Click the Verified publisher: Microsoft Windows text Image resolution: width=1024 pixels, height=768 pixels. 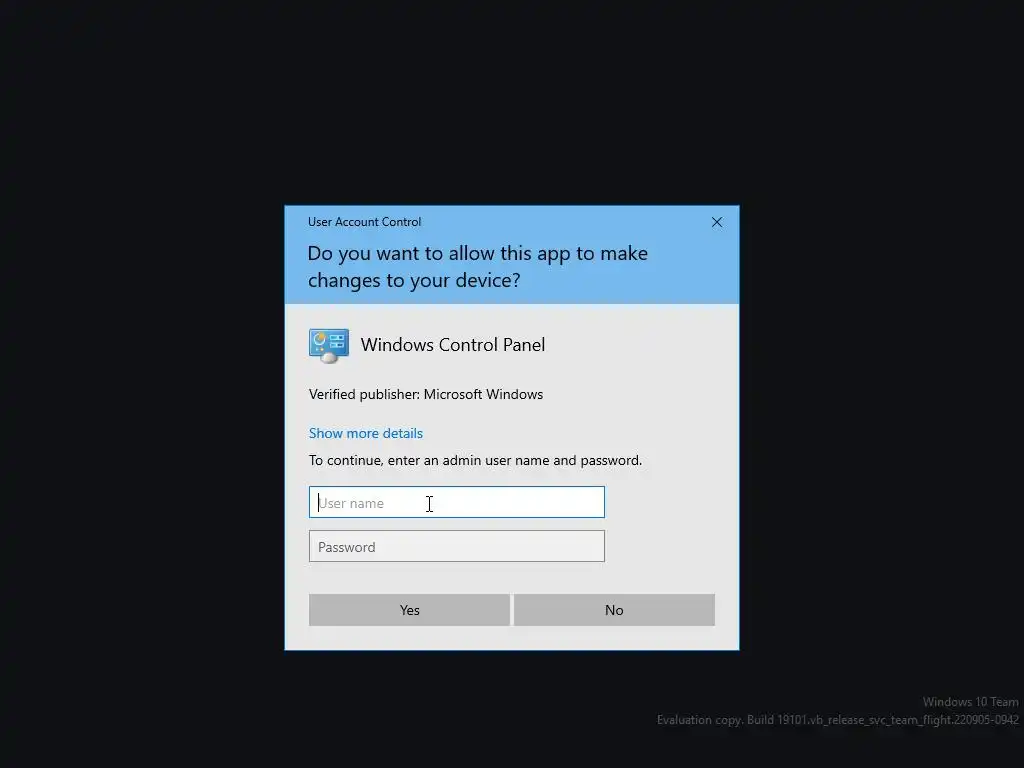(x=426, y=394)
